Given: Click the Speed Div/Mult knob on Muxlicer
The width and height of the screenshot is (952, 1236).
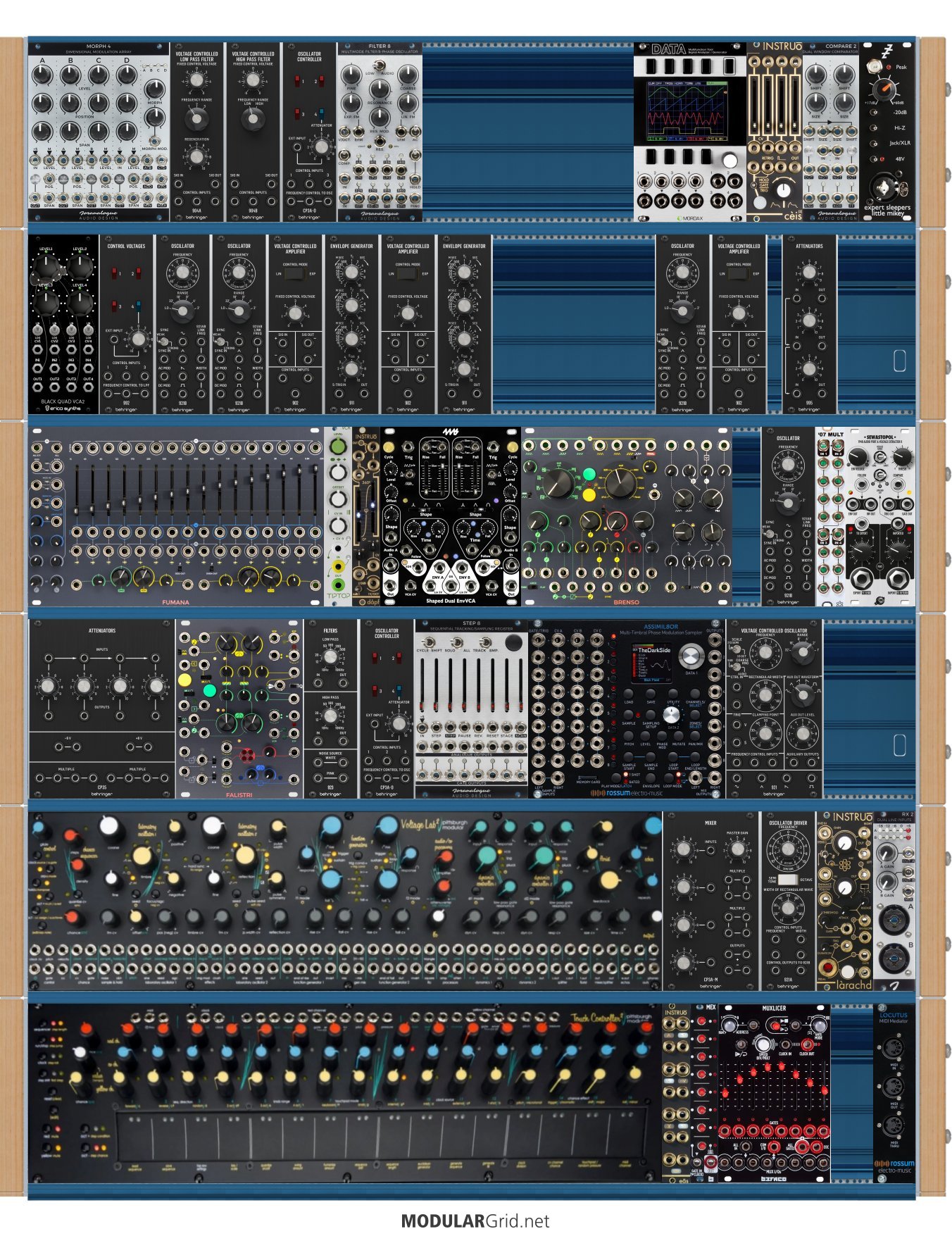Looking at the screenshot, I should pyautogui.click(x=763, y=1044).
